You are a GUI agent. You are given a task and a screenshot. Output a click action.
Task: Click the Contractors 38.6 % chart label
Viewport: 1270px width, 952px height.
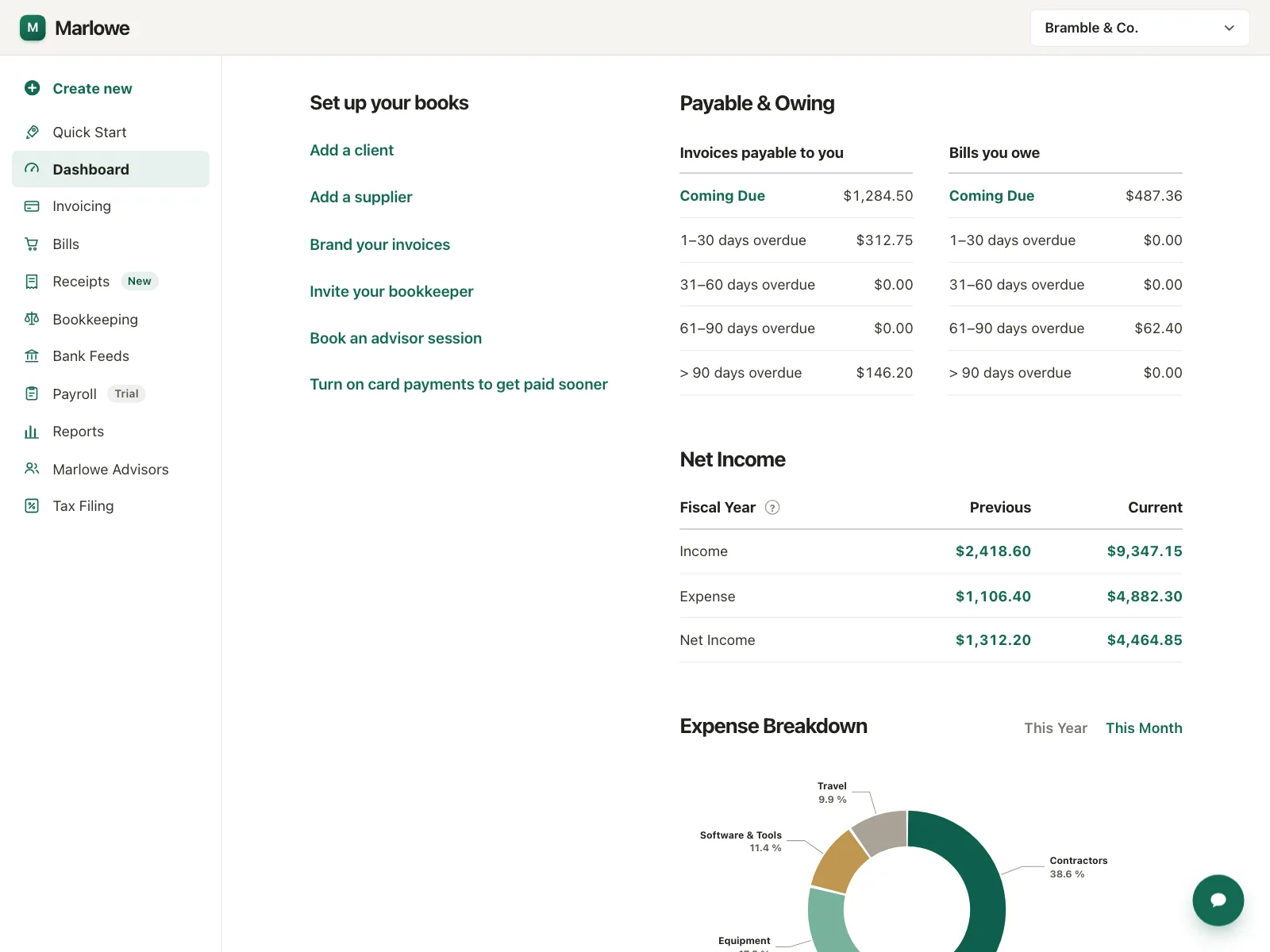(x=1078, y=867)
